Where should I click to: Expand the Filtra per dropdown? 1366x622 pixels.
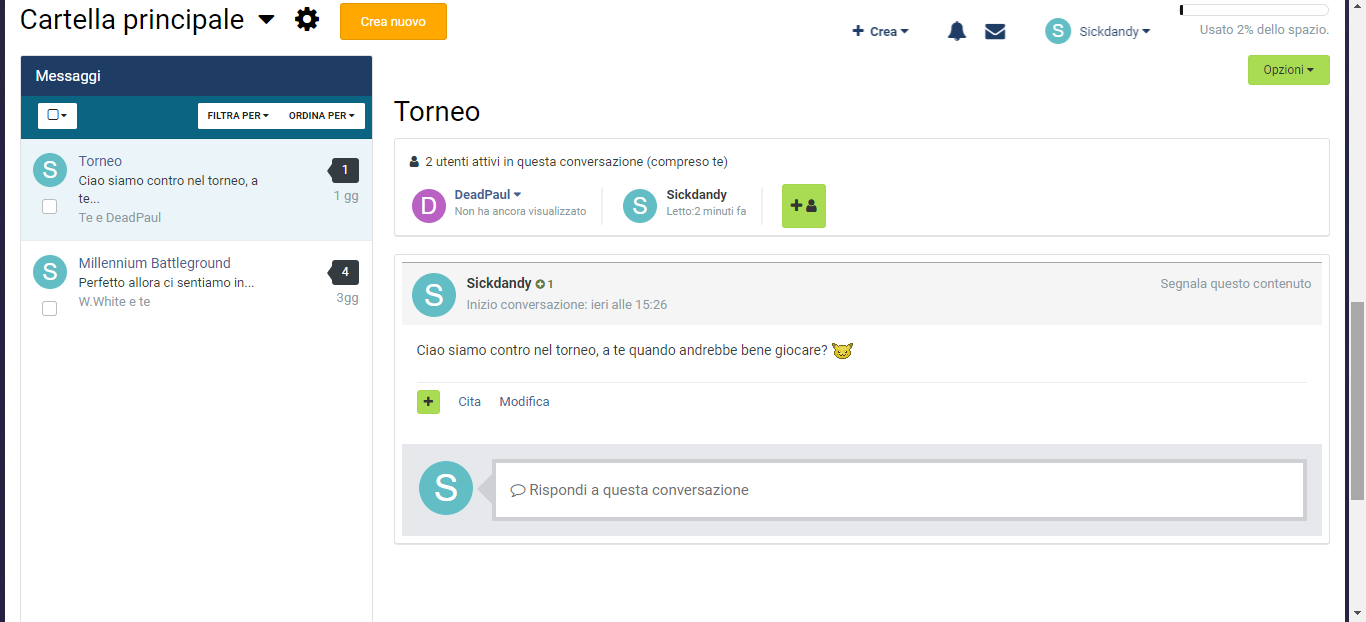point(238,116)
